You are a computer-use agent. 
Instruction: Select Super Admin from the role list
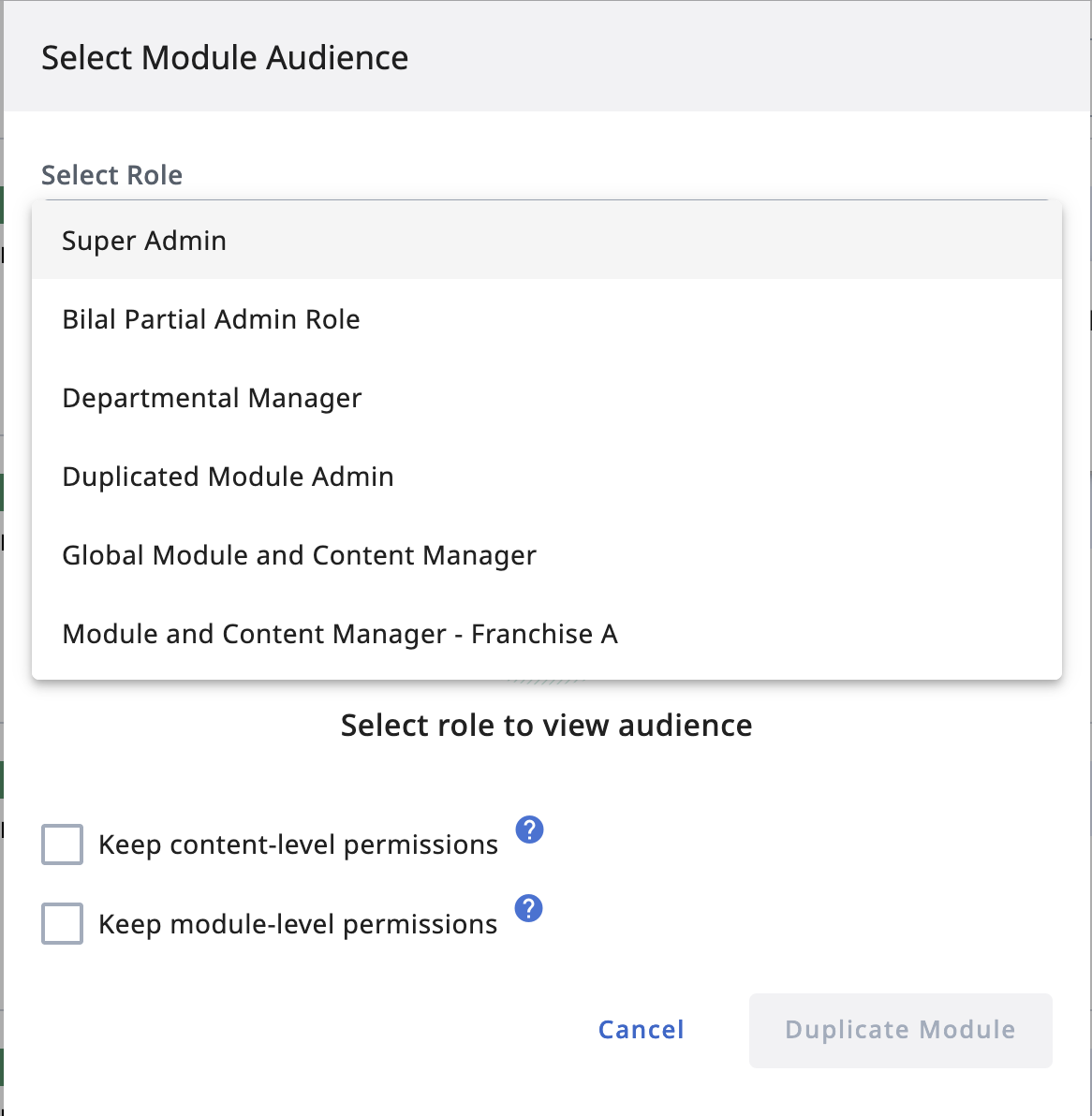click(143, 241)
